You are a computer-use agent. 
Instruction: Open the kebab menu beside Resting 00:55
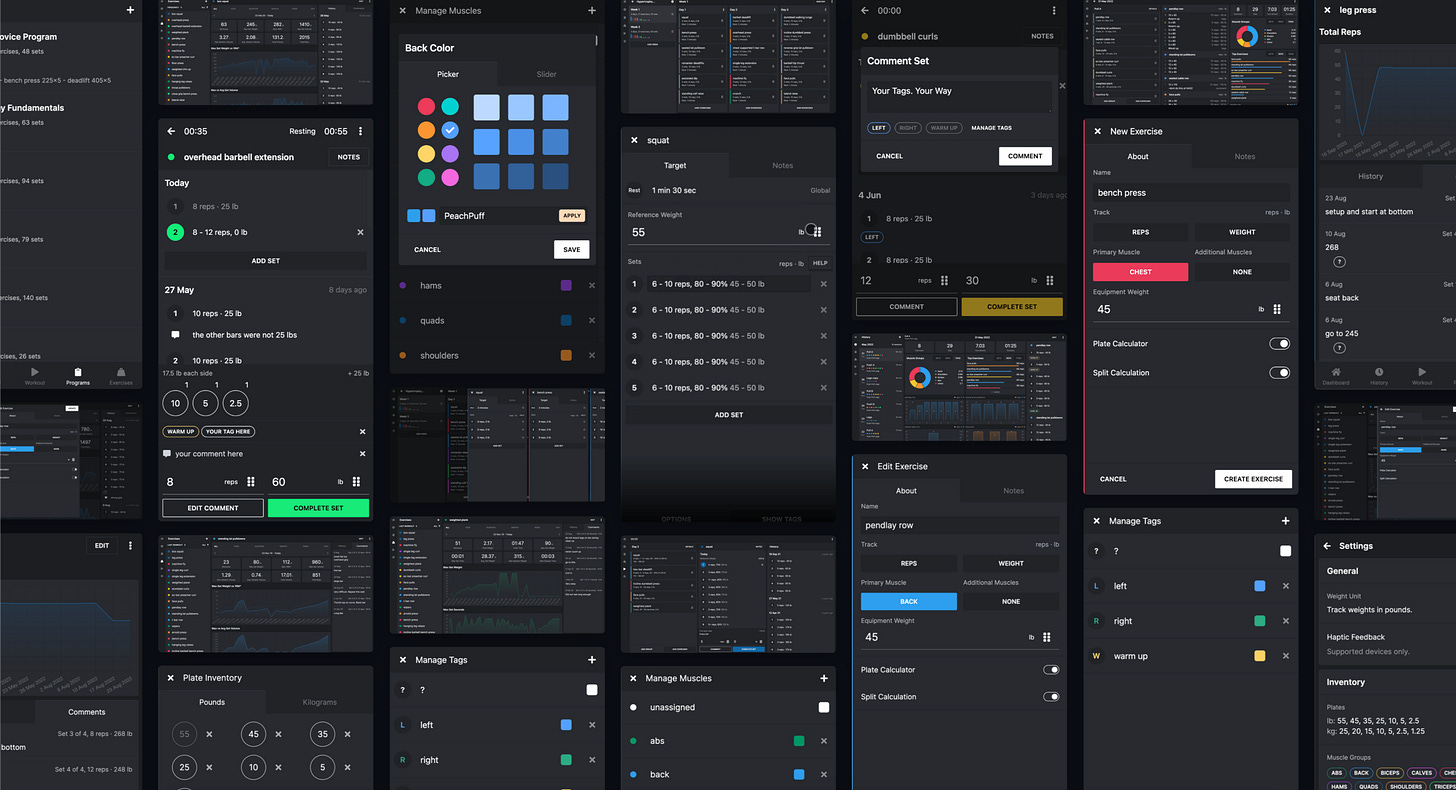pyautogui.click(x=361, y=131)
